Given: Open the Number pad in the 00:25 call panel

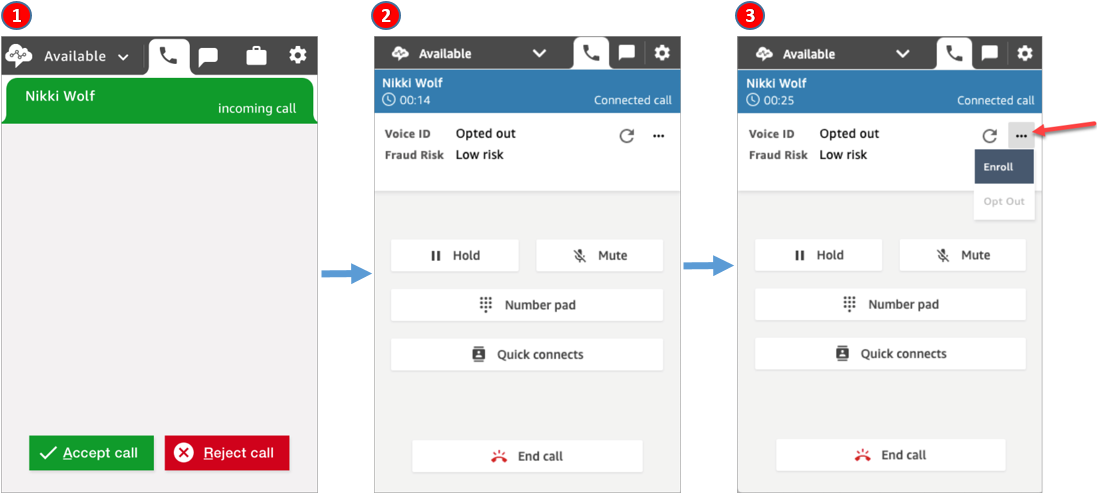Looking at the screenshot, I should tap(890, 305).
